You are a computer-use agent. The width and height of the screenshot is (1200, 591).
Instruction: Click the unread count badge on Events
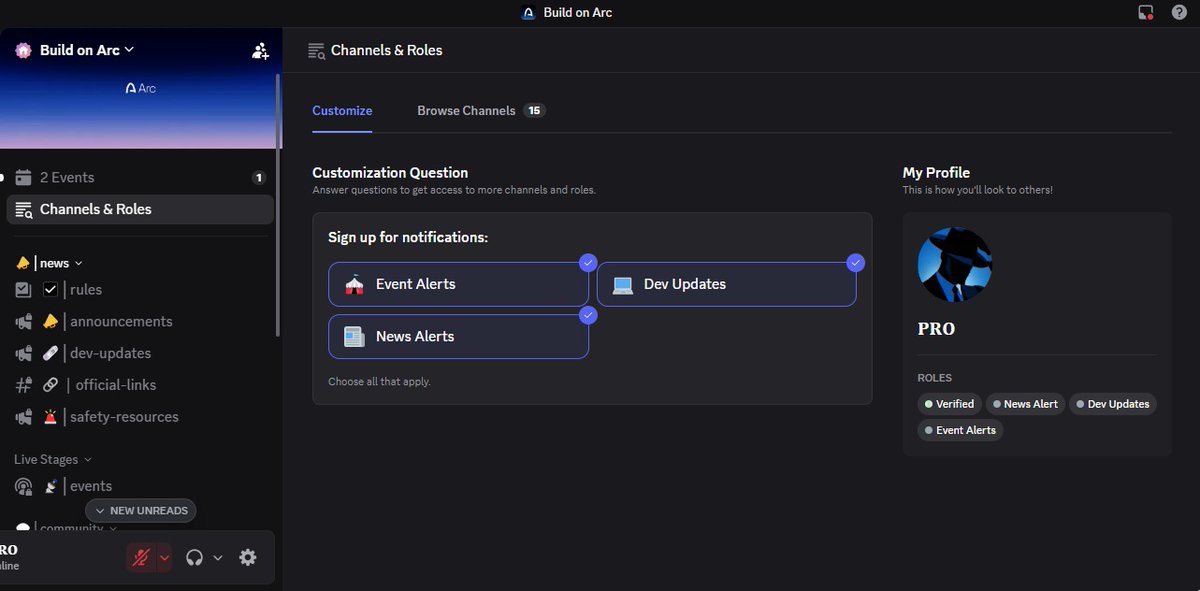coord(259,178)
